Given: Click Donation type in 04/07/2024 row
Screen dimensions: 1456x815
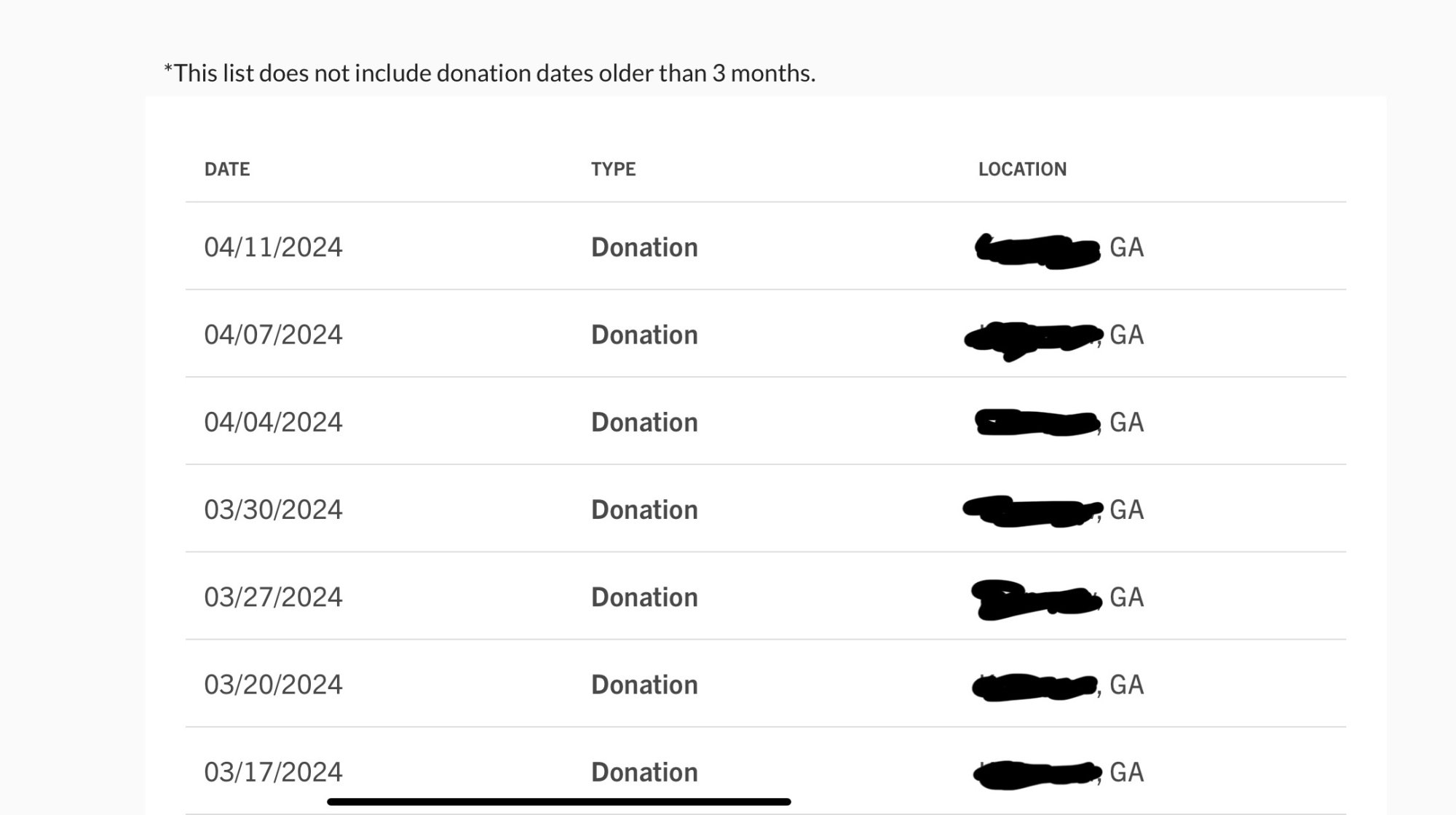Looking at the screenshot, I should tap(644, 335).
